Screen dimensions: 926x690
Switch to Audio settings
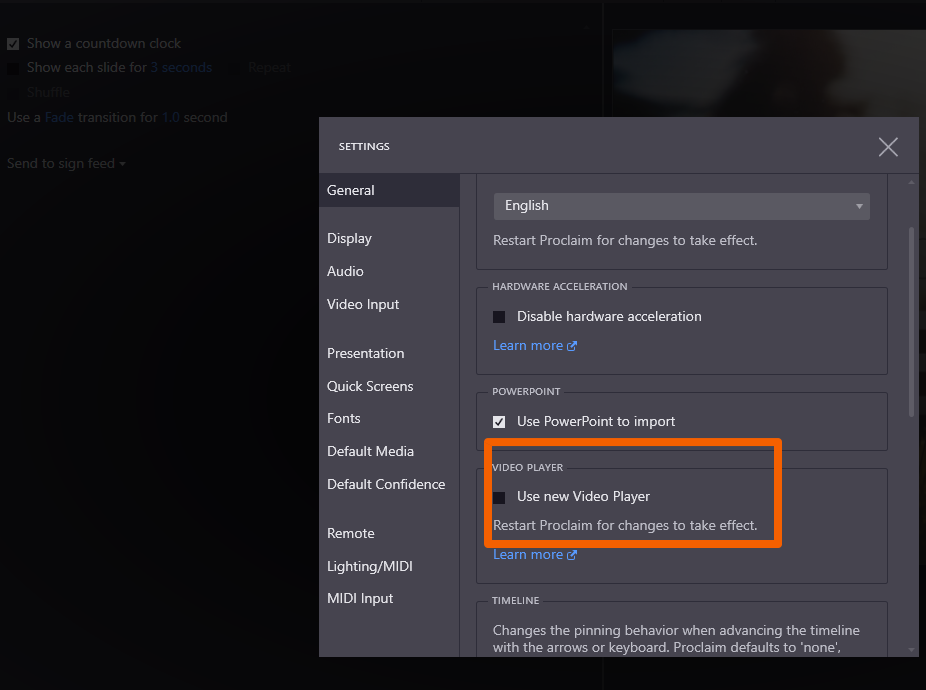tap(345, 271)
